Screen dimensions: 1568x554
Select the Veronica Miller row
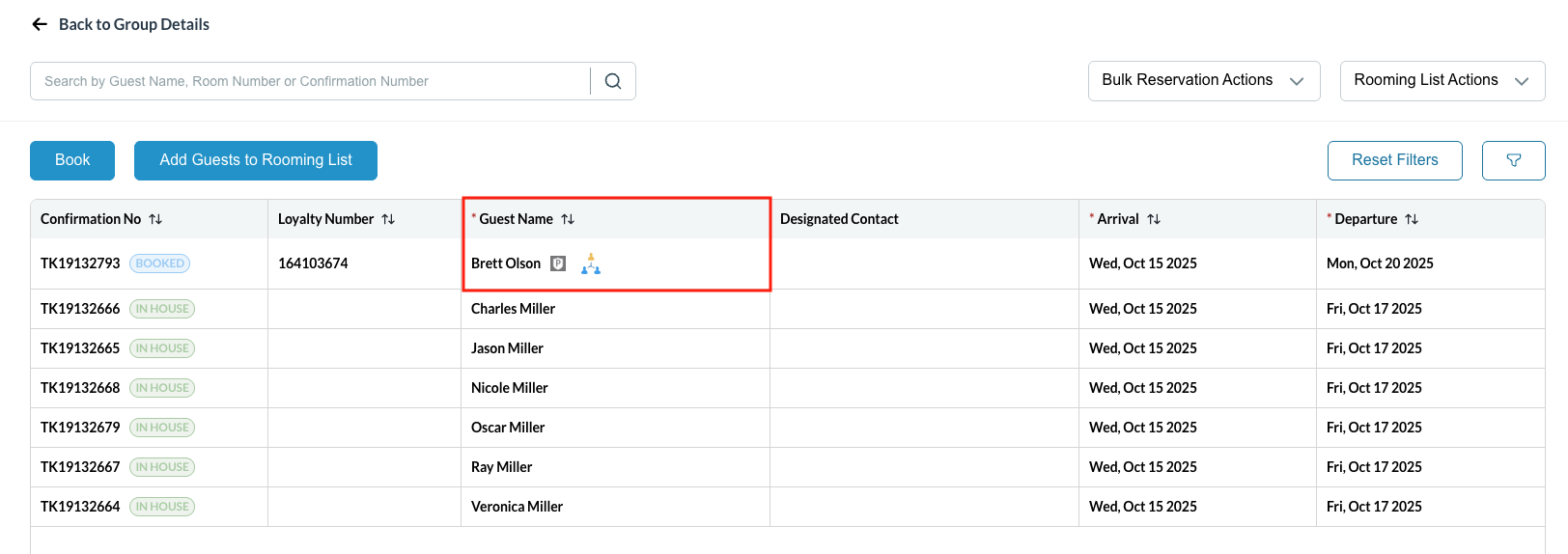coord(517,507)
